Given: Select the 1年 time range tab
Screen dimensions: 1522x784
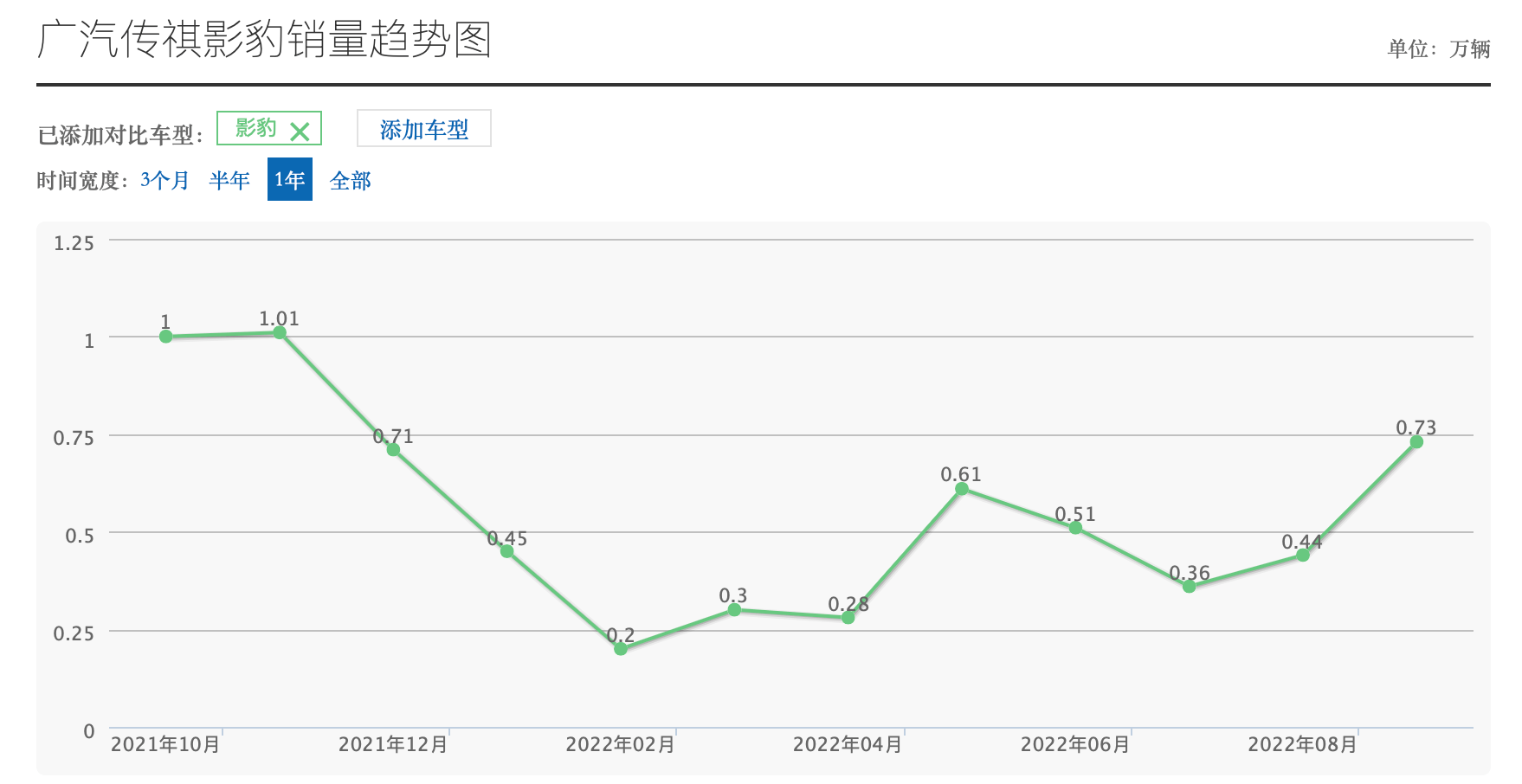Looking at the screenshot, I should tap(290, 179).
